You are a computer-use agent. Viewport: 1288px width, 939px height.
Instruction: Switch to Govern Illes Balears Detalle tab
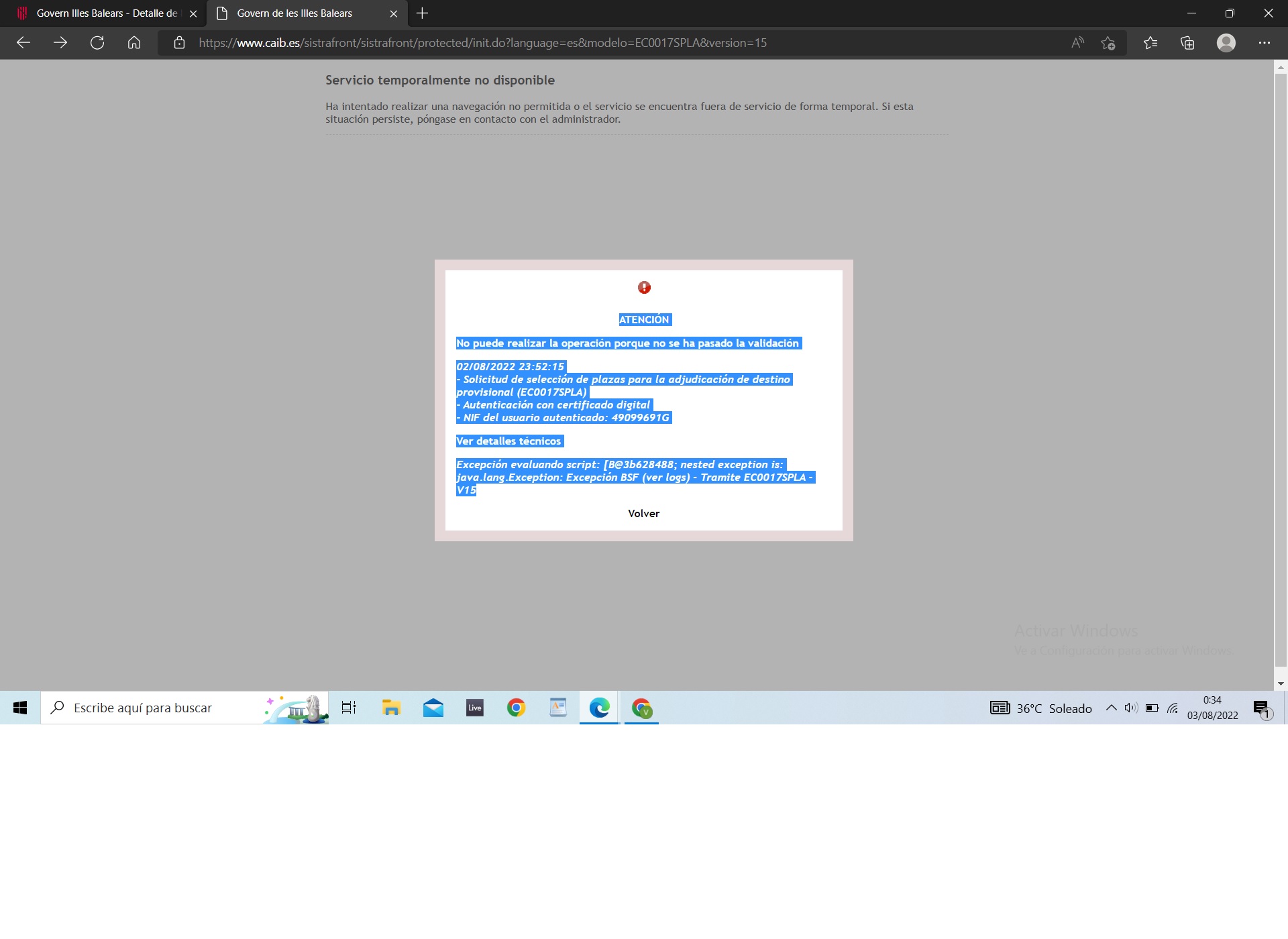pos(101,13)
